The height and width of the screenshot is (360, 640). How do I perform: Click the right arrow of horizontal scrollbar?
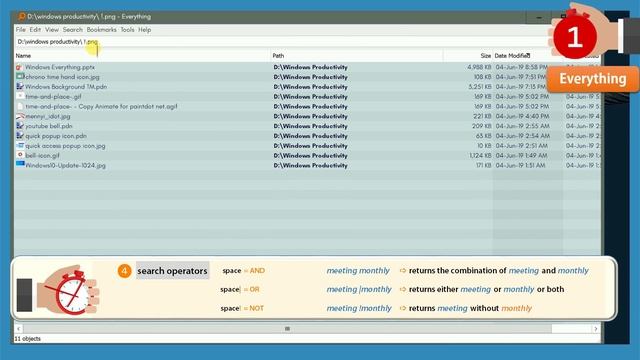coord(596,329)
